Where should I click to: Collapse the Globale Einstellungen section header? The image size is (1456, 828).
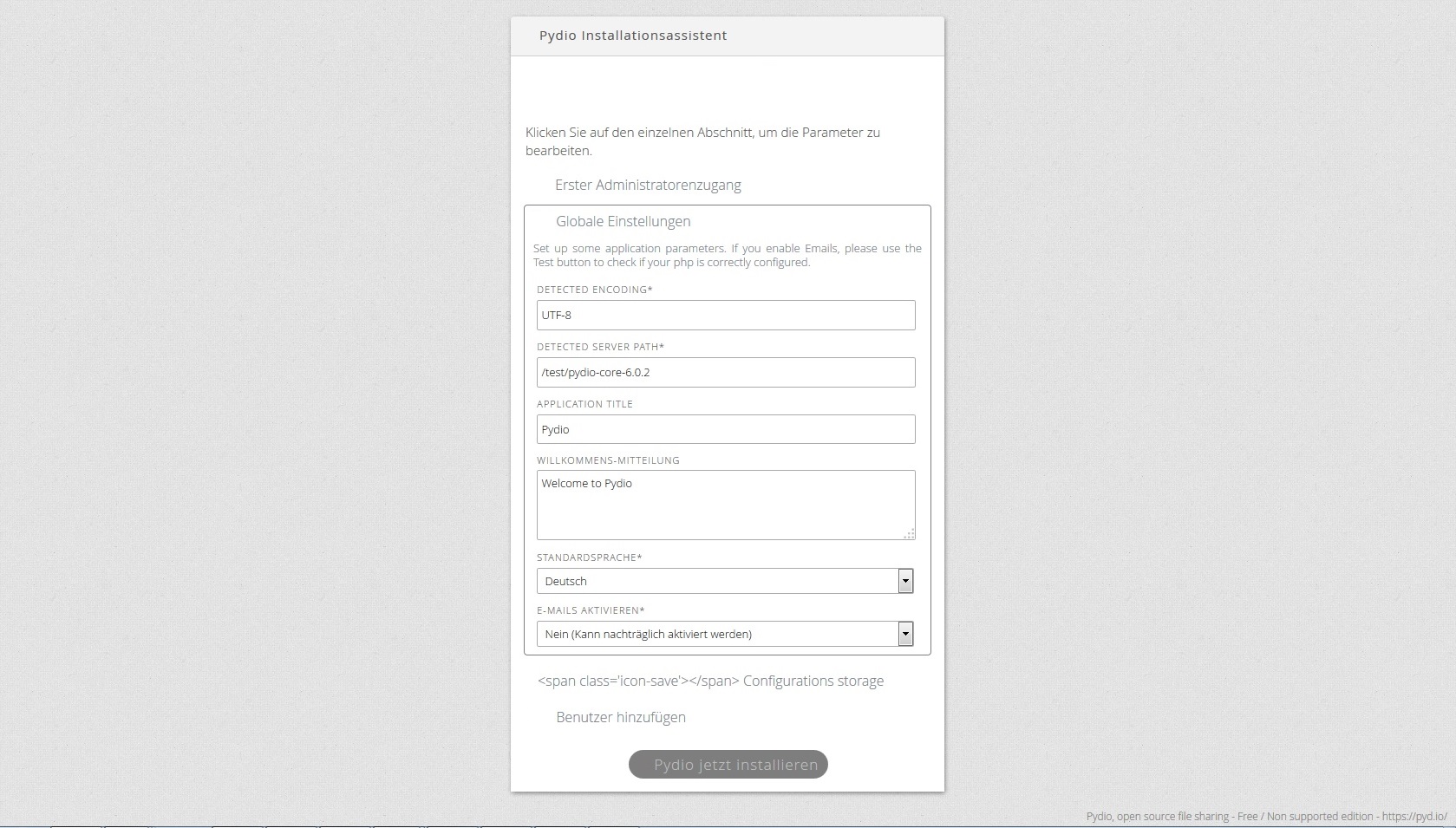623,221
